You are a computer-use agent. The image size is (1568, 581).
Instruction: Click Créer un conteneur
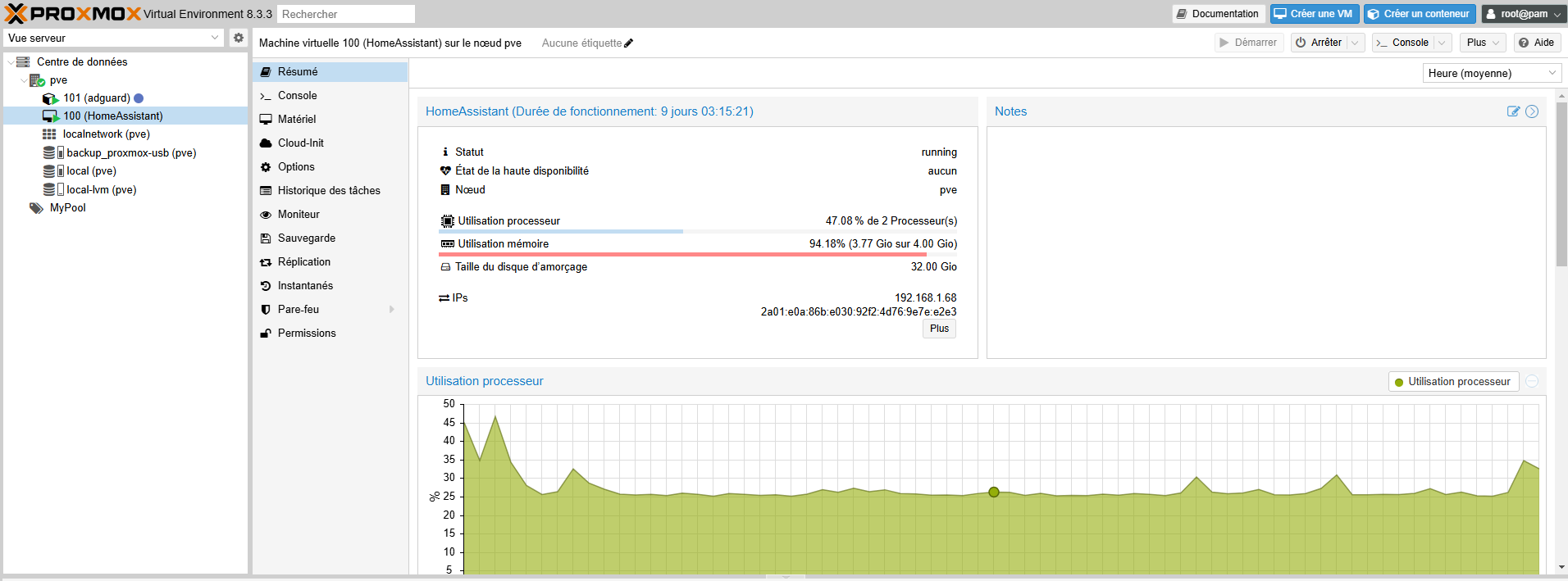tap(1419, 14)
